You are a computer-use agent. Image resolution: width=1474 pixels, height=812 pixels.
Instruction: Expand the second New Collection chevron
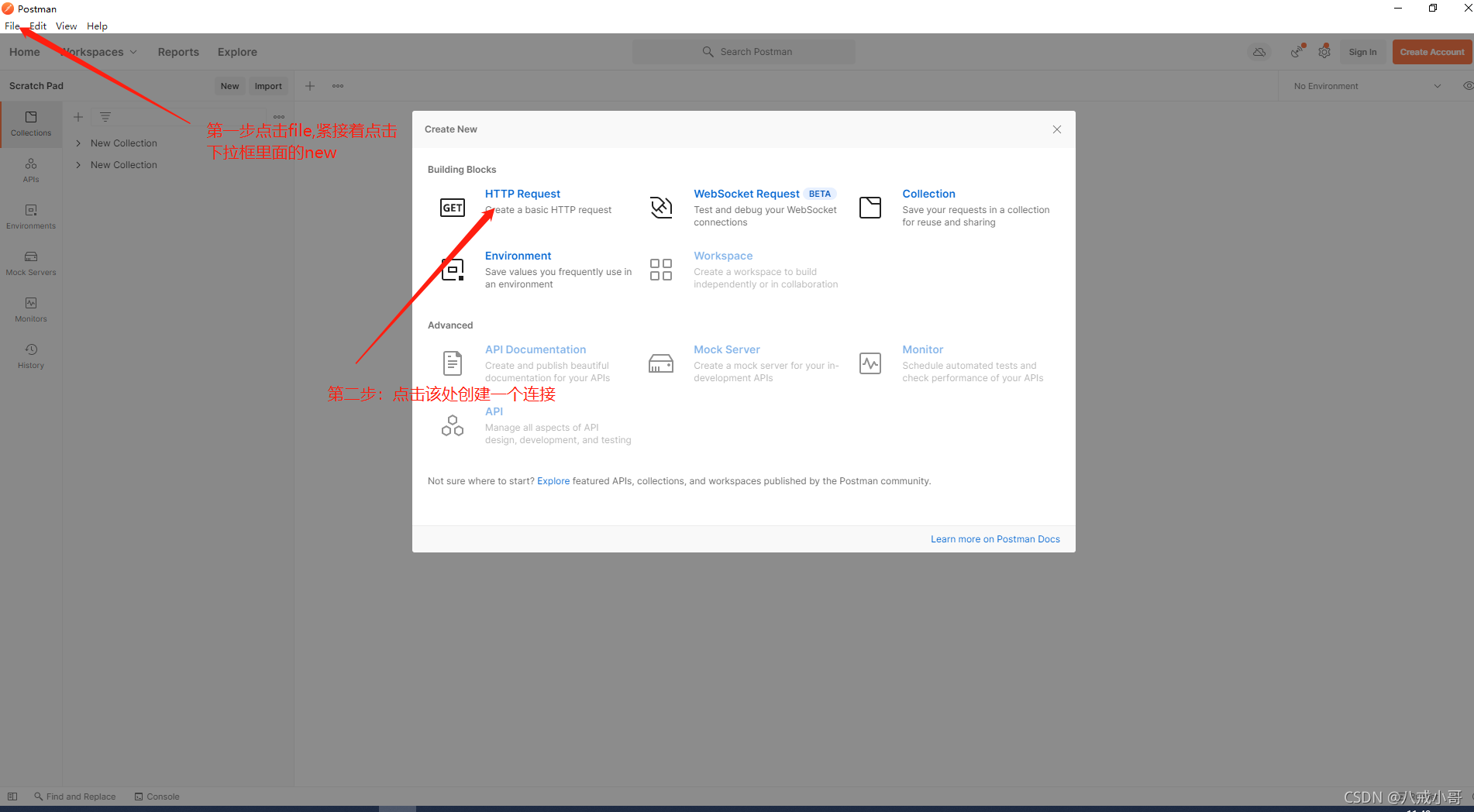tap(78, 165)
